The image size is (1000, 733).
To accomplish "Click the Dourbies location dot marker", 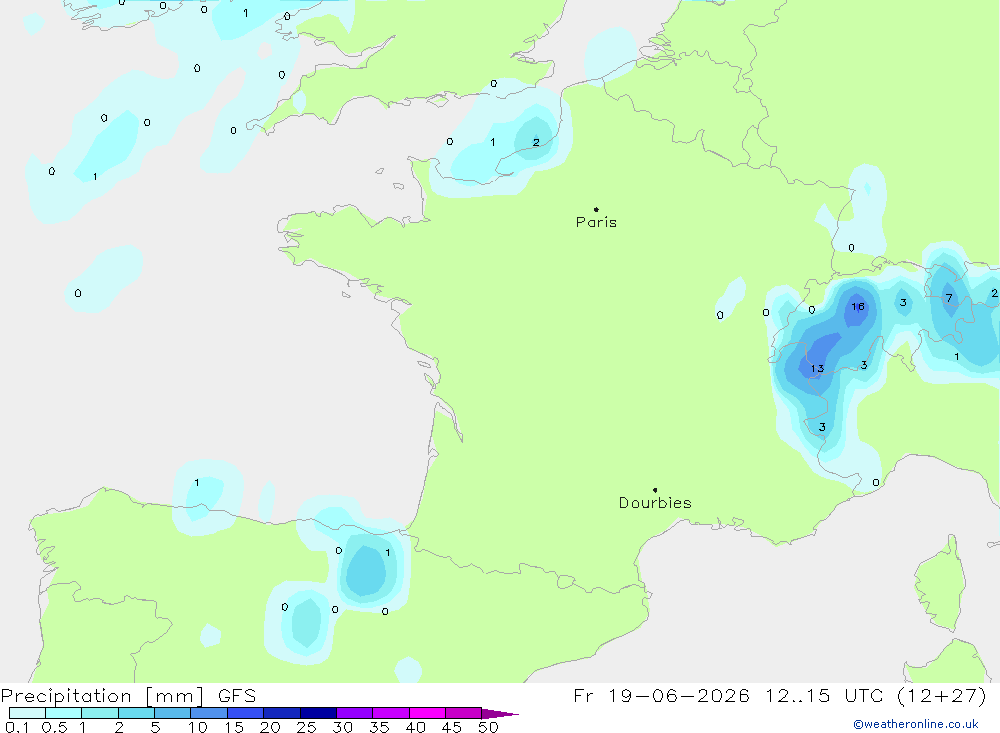I will coord(655,490).
